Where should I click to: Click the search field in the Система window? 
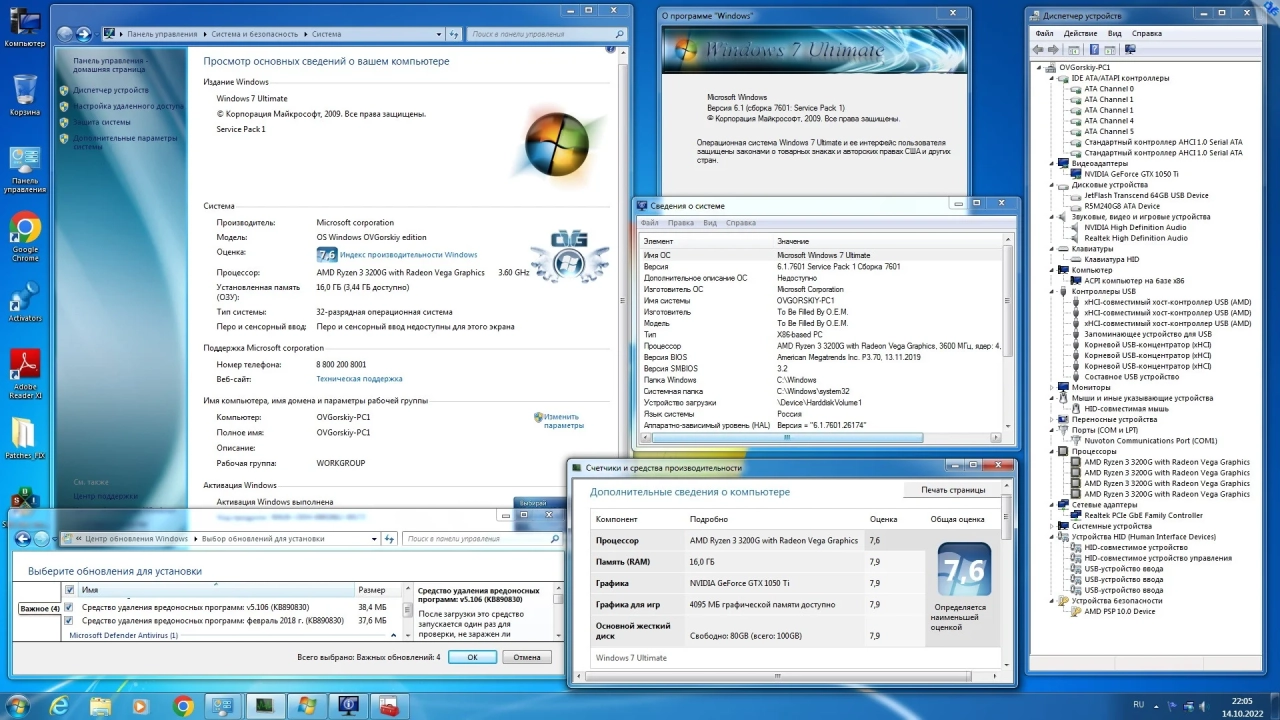click(x=547, y=34)
